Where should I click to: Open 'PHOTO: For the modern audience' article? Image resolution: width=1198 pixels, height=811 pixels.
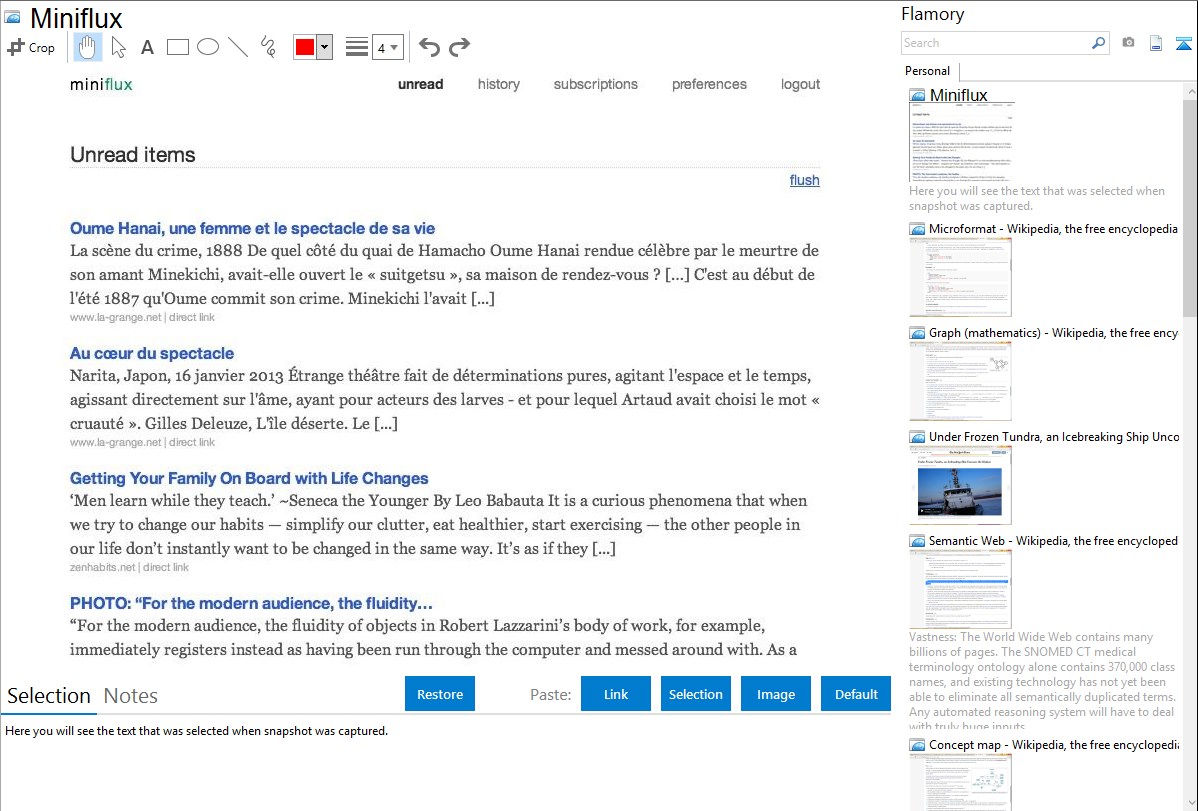pos(251,604)
